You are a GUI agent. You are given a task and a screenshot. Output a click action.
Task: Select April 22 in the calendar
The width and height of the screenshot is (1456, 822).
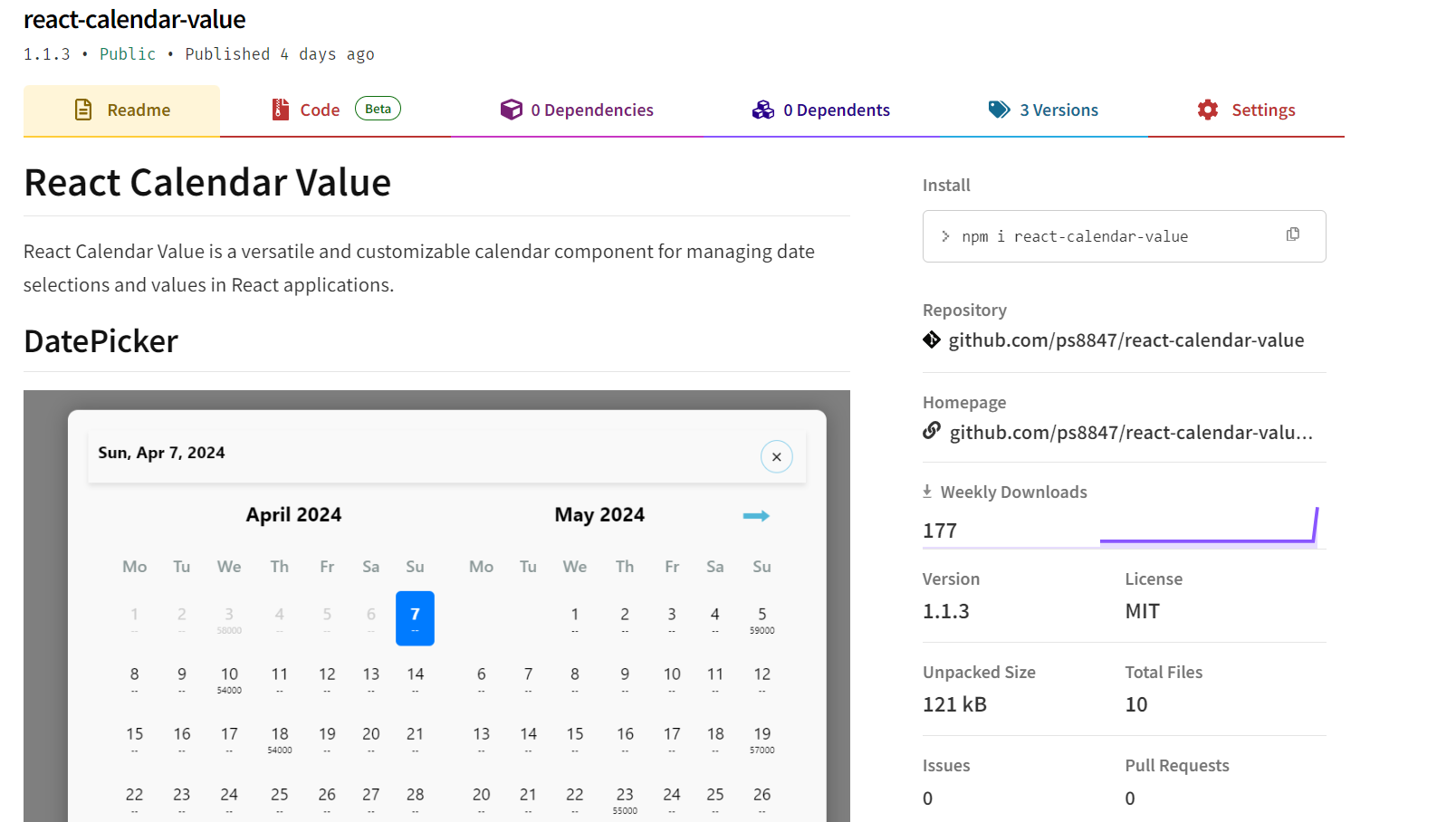coord(134,798)
